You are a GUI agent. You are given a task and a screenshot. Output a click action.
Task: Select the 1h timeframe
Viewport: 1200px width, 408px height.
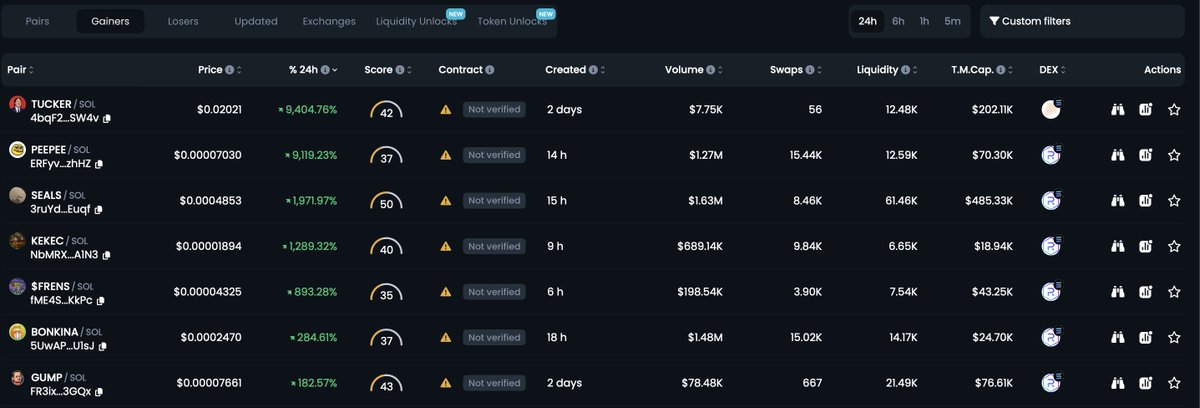[925, 21]
